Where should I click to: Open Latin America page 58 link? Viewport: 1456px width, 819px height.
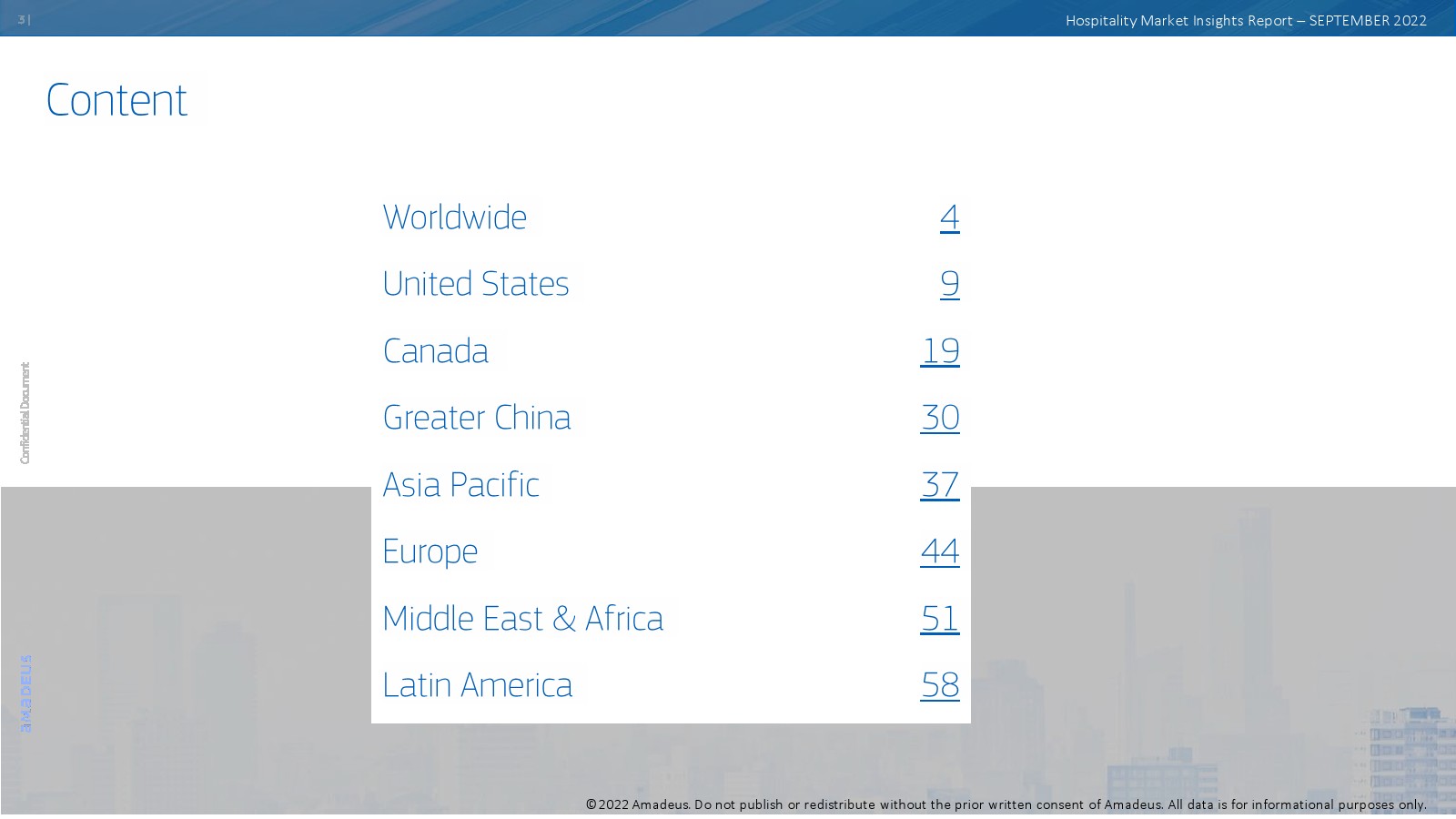coord(940,685)
